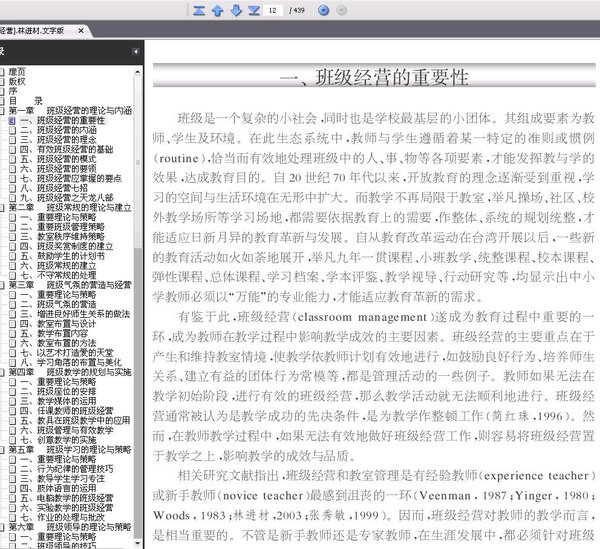This screenshot has height=549, width=600.
Task: Click page icon beside 三、班级经营的理念
Action: click(x=13, y=140)
